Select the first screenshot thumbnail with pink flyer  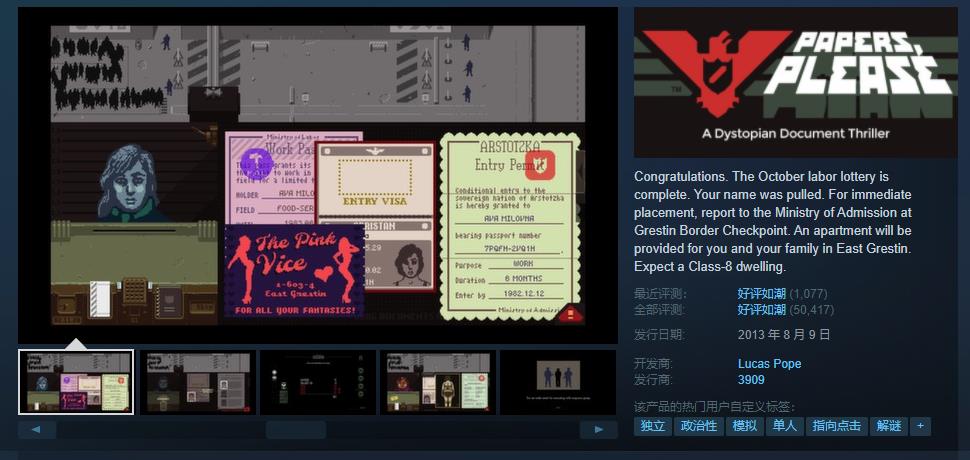click(x=76, y=382)
